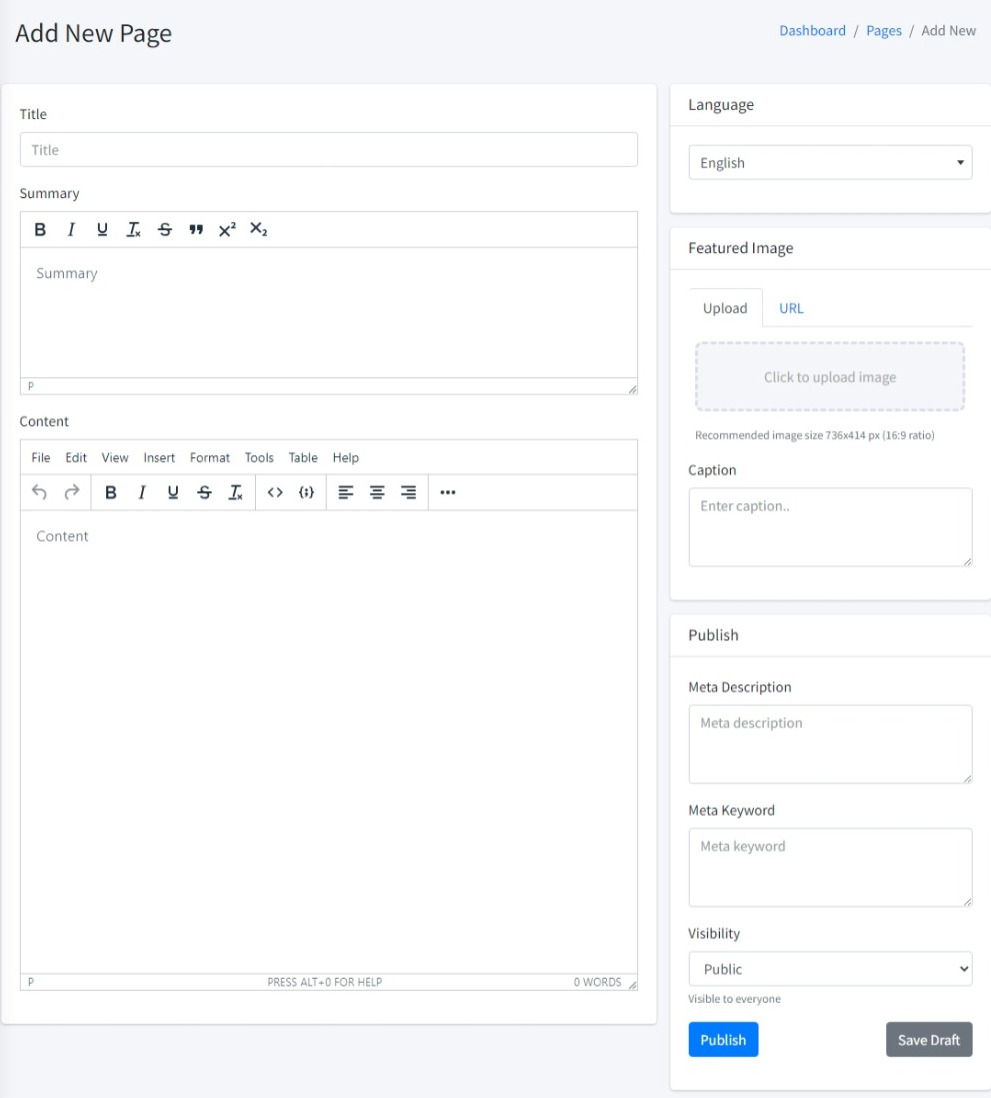The image size is (991, 1098).
Task: Click the undo arrow in Content editor
Action: point(40,492)
